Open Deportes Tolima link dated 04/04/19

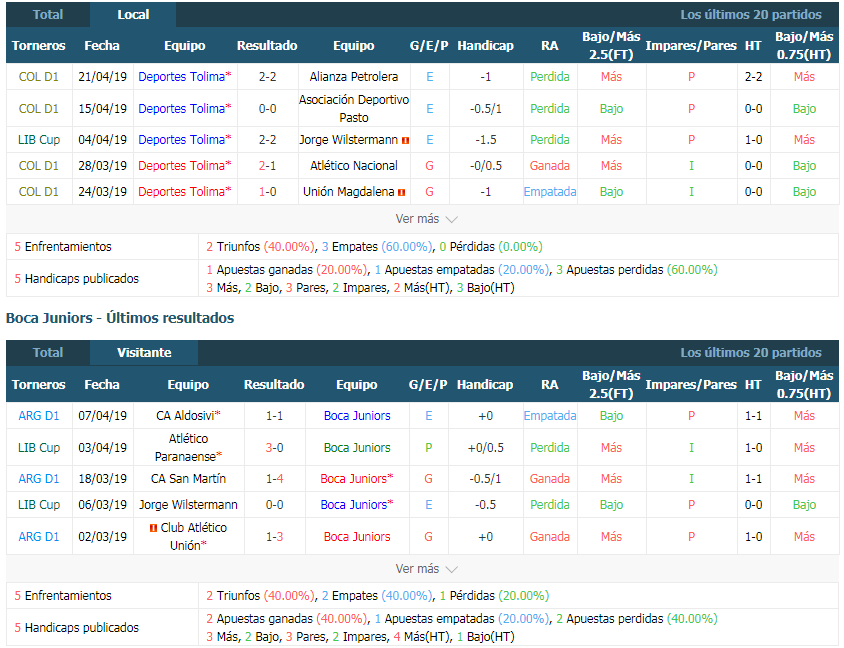(x=185, y=140)
